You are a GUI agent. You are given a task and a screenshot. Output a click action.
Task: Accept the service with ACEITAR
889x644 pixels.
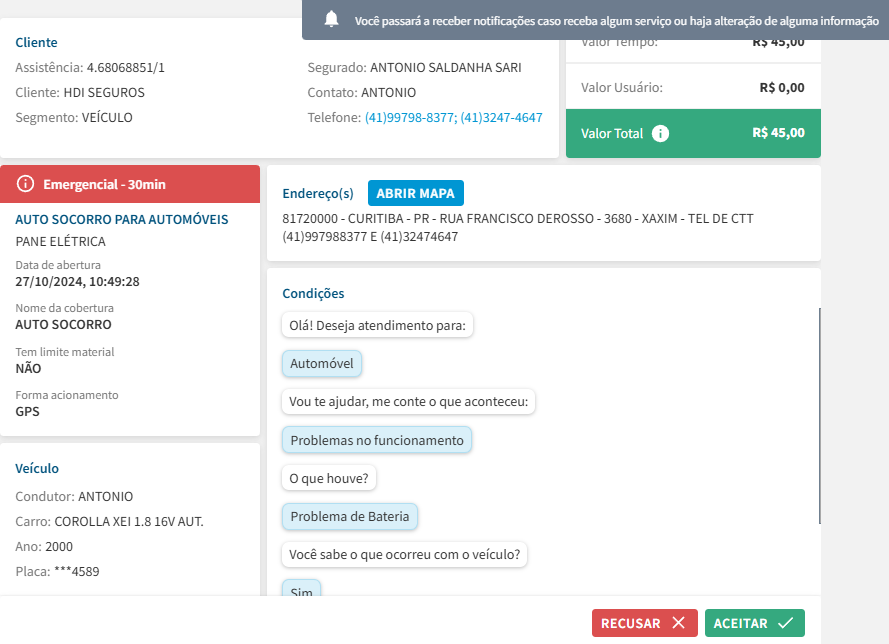(755, 623)
